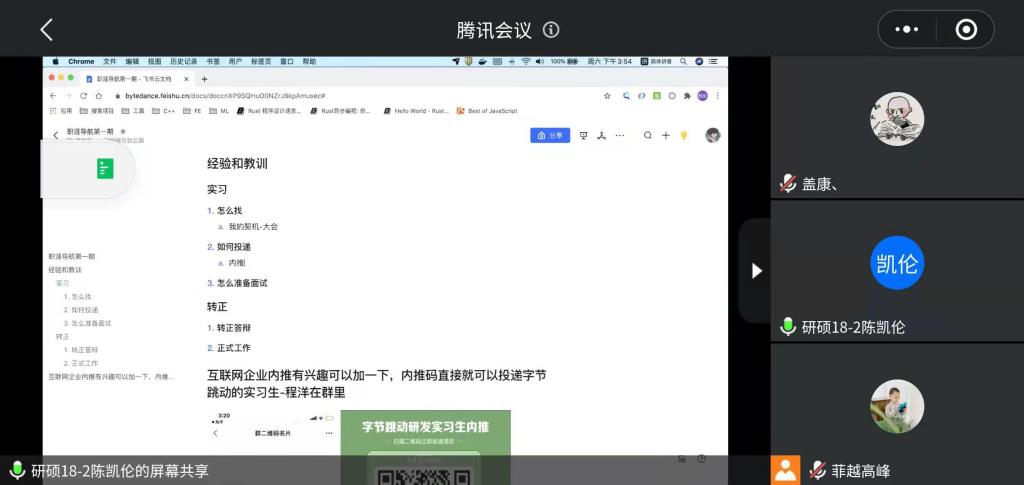Open the 书签 menu in menu bar
This screenshot has height=485, width=1024.
coord(213,61)
